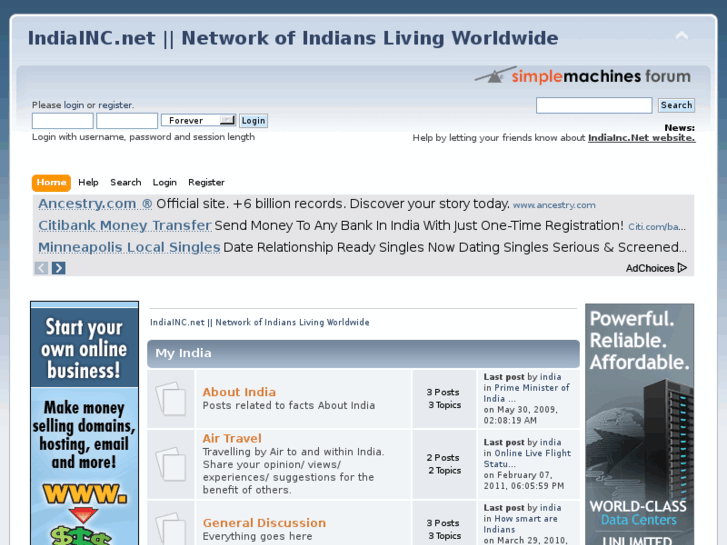
Task: Open the Login menu item
Action: coord(165,182)
